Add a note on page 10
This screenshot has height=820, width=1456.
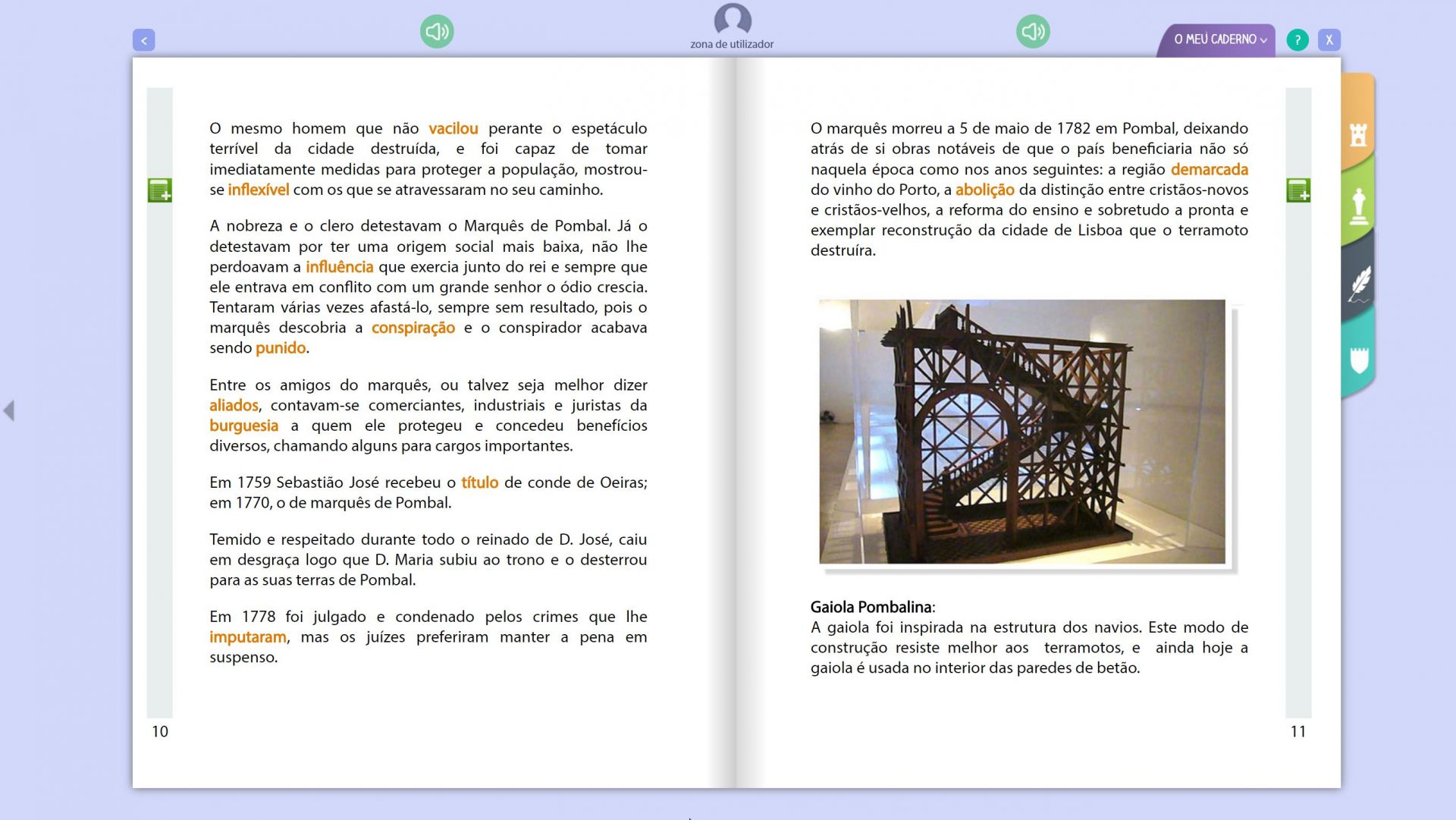tap(159, 190)
